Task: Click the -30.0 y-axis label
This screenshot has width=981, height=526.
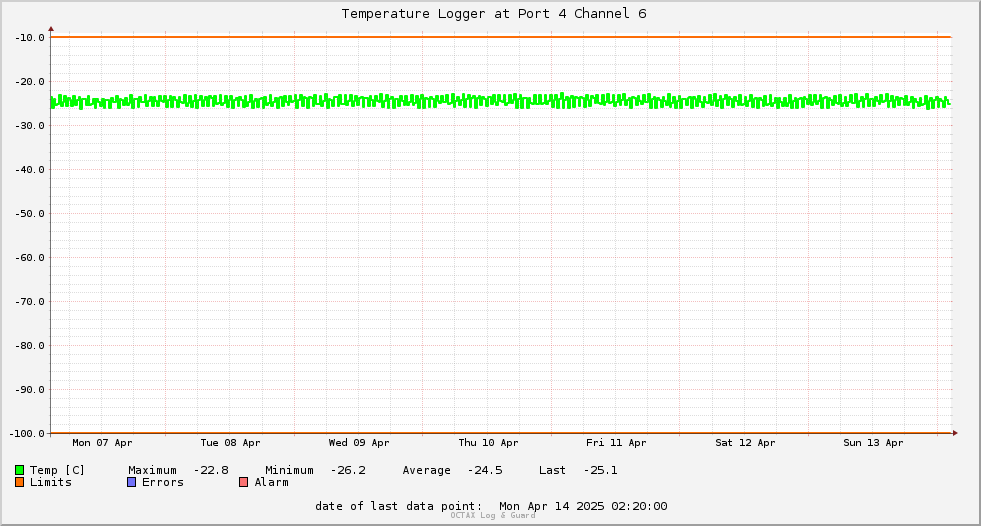Action: click(30, 126)
